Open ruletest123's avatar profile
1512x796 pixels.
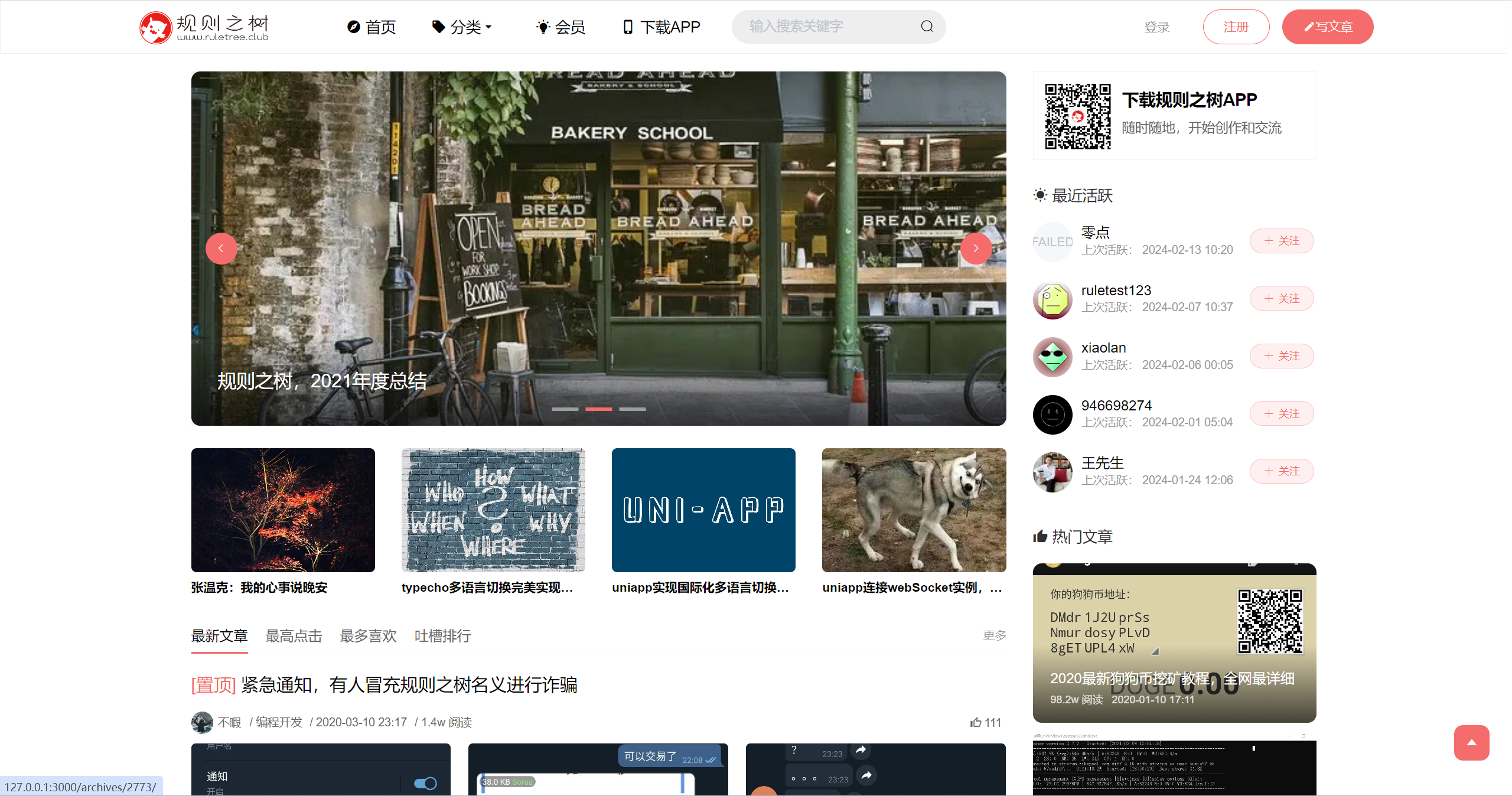1052,299
